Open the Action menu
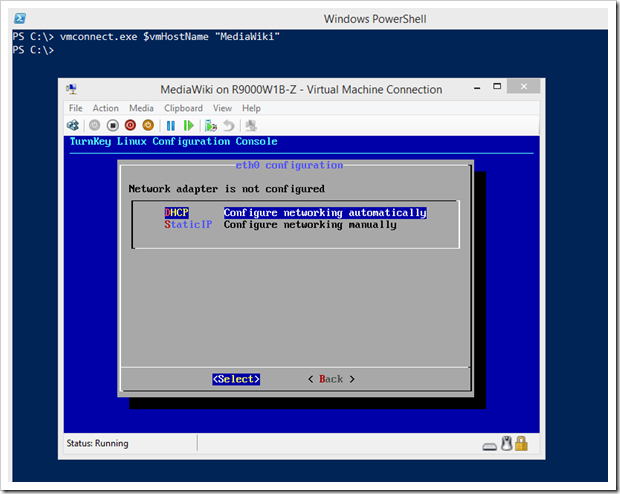This screenshot has height=494, width=620. tap(106, 108)
